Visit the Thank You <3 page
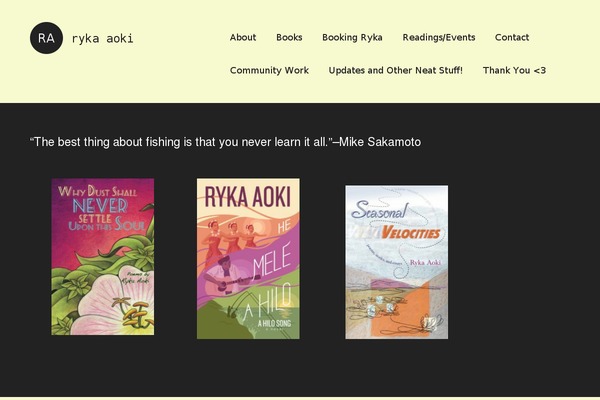The width and height of the screenshot is (600, 400). tap(514, 70)
